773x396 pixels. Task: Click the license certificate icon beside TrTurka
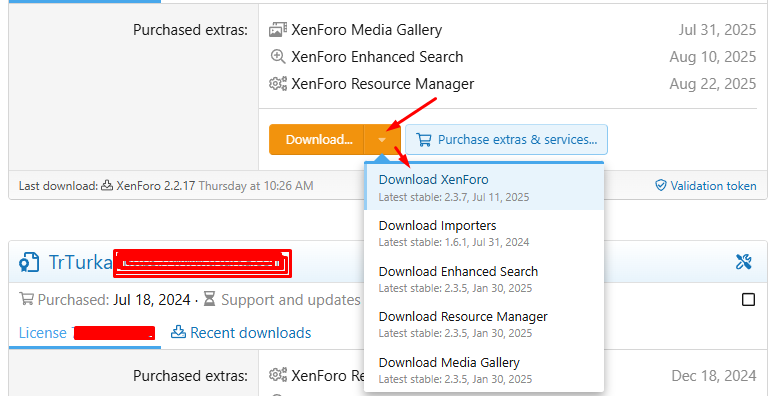tap(29, 262)
